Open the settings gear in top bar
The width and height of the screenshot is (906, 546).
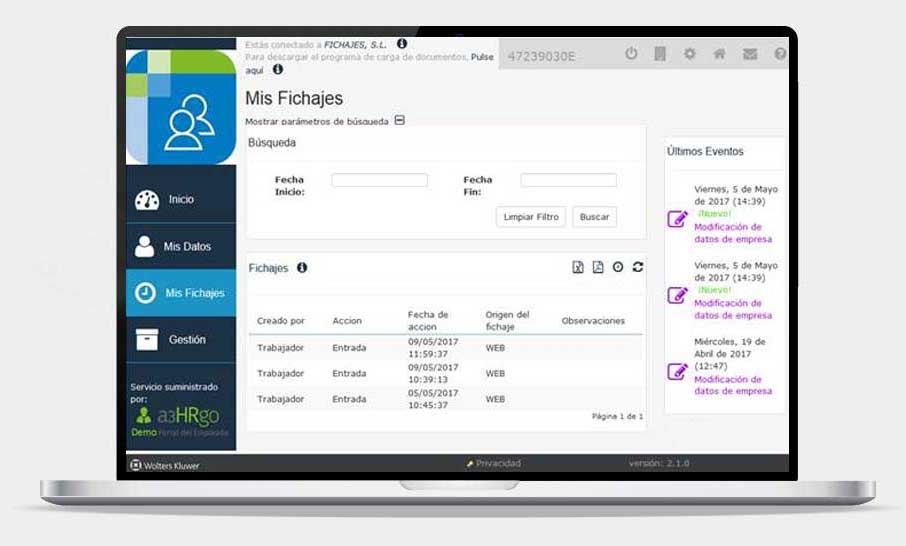tap(689, 54)
